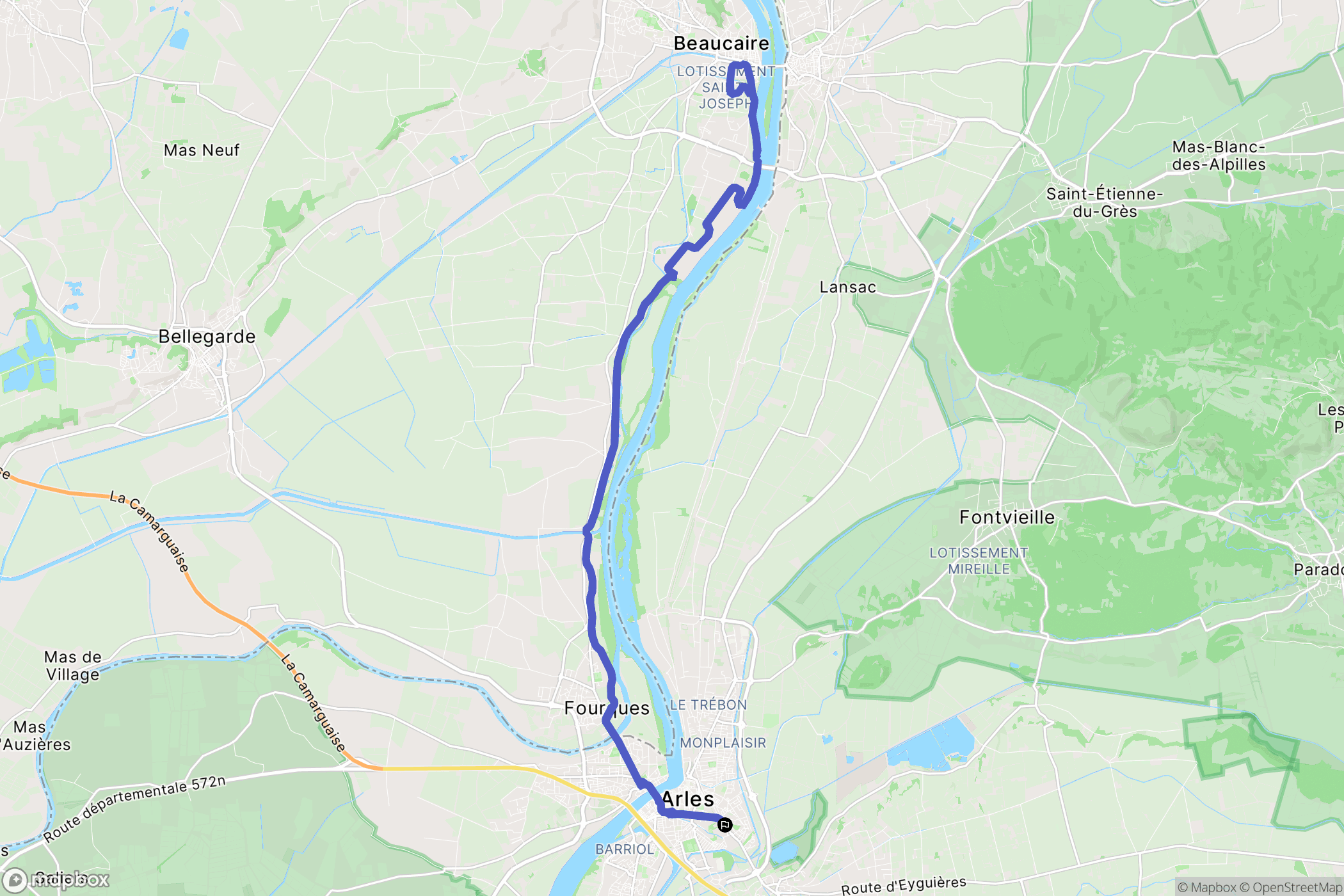Click the Mapbox logo in the corner
The width and height of the screenshot is (1344, 896).
click(56, 880)
